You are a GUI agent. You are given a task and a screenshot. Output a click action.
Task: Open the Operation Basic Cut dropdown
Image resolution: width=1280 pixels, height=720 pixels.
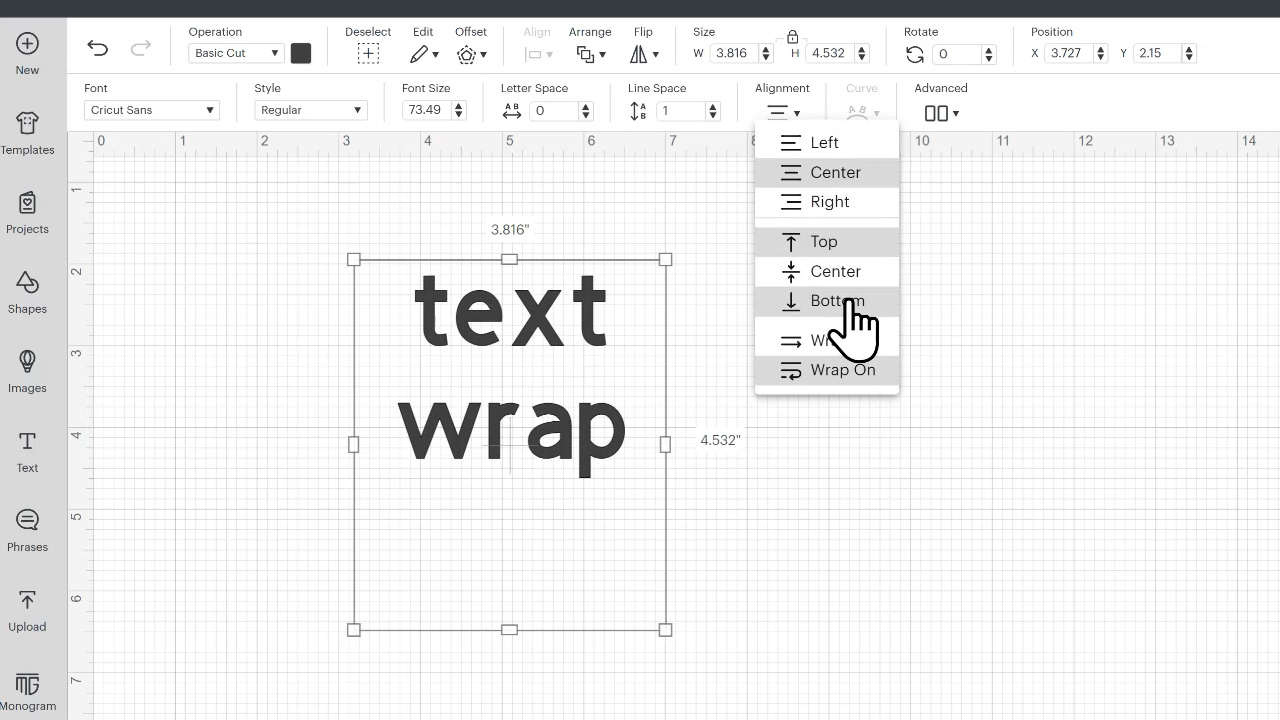click(236, 53)
